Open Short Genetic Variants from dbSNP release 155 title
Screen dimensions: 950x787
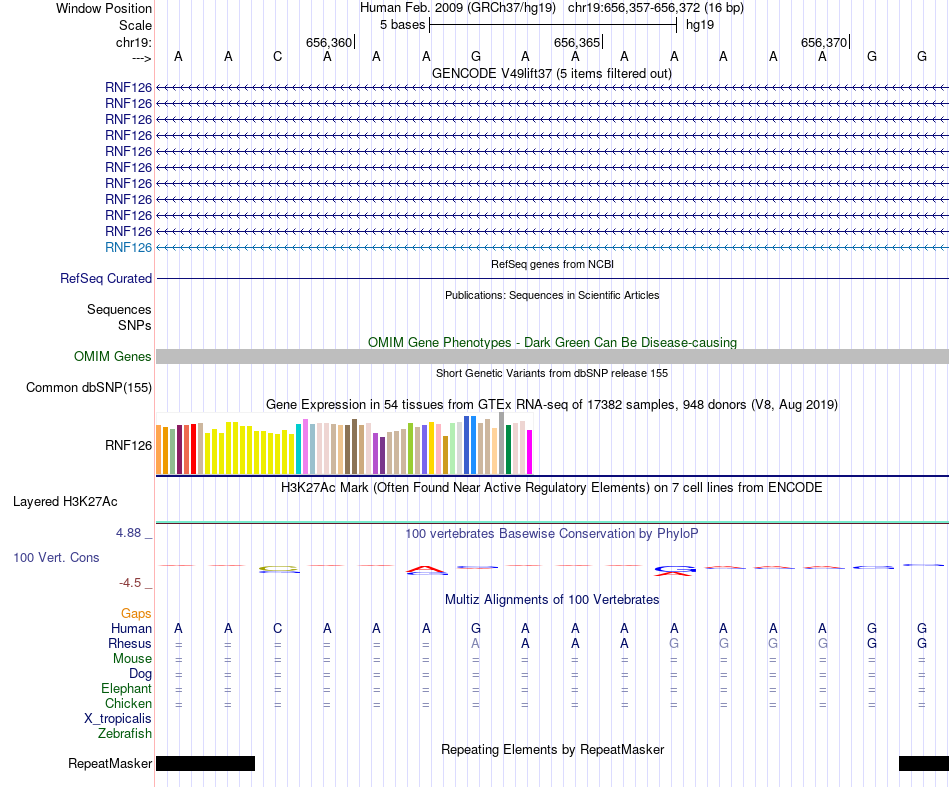coord(552,373)
